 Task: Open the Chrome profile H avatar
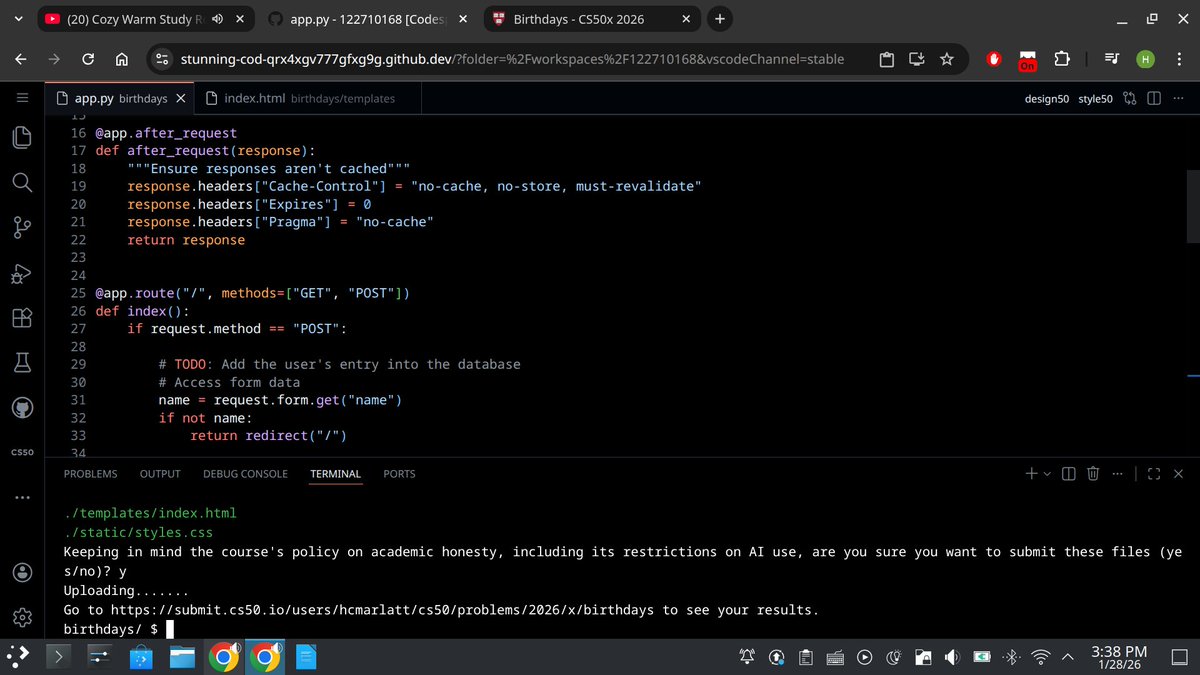click(1145, 60)
